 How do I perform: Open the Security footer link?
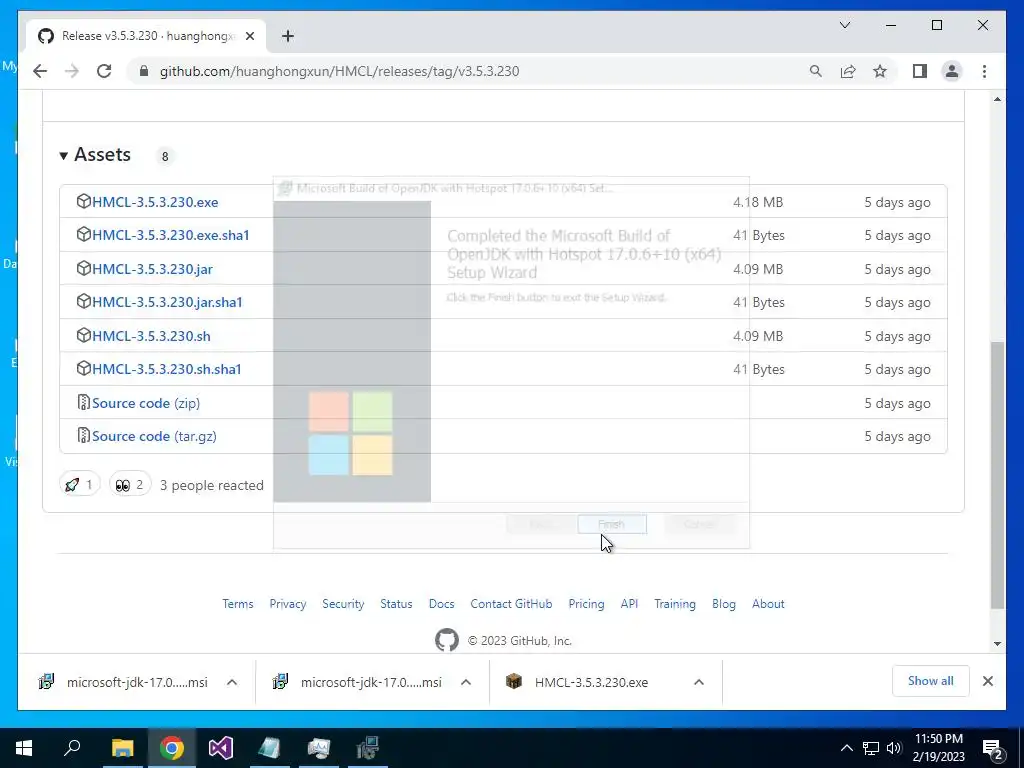(343, 604)
